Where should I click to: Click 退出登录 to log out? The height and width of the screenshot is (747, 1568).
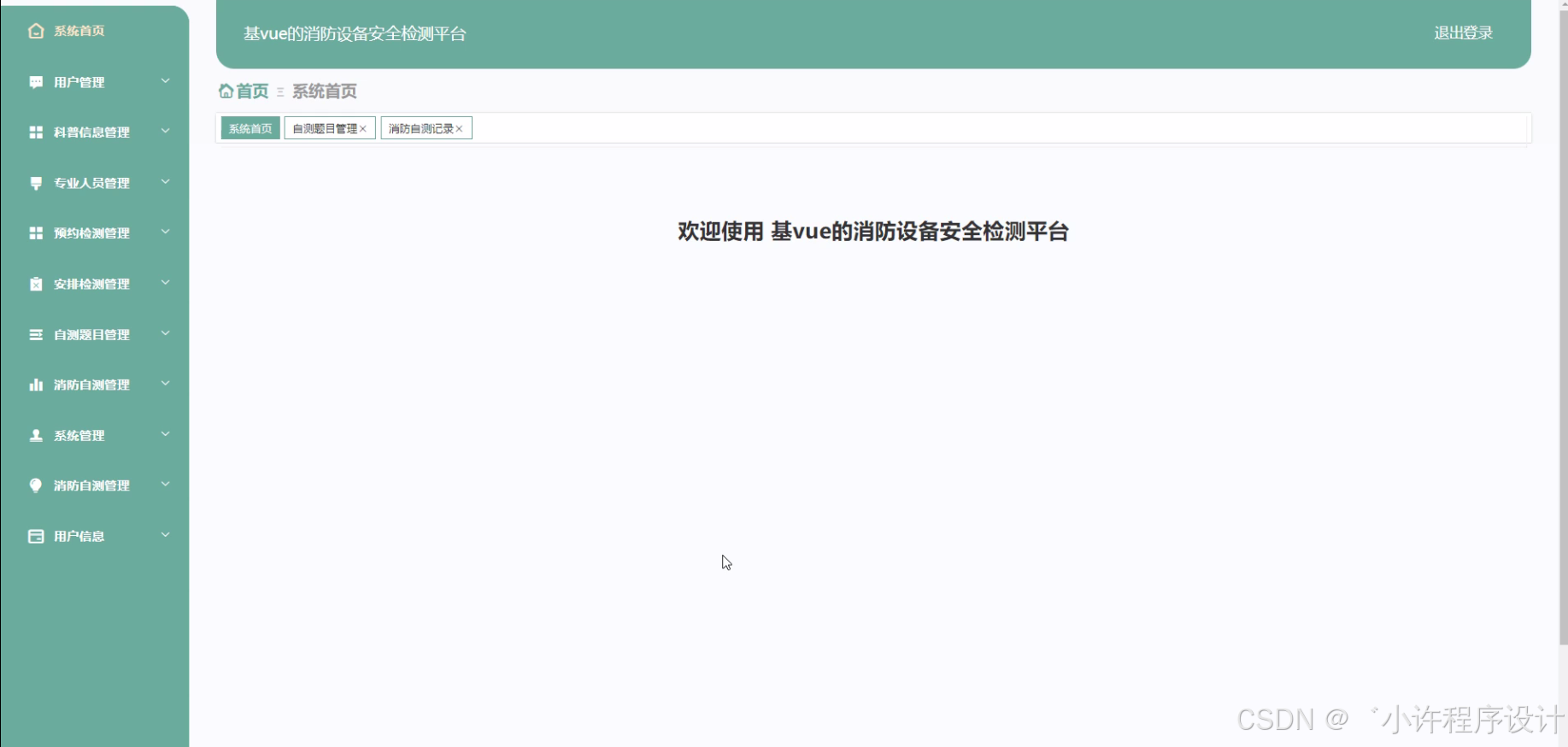pos(1463,33)
